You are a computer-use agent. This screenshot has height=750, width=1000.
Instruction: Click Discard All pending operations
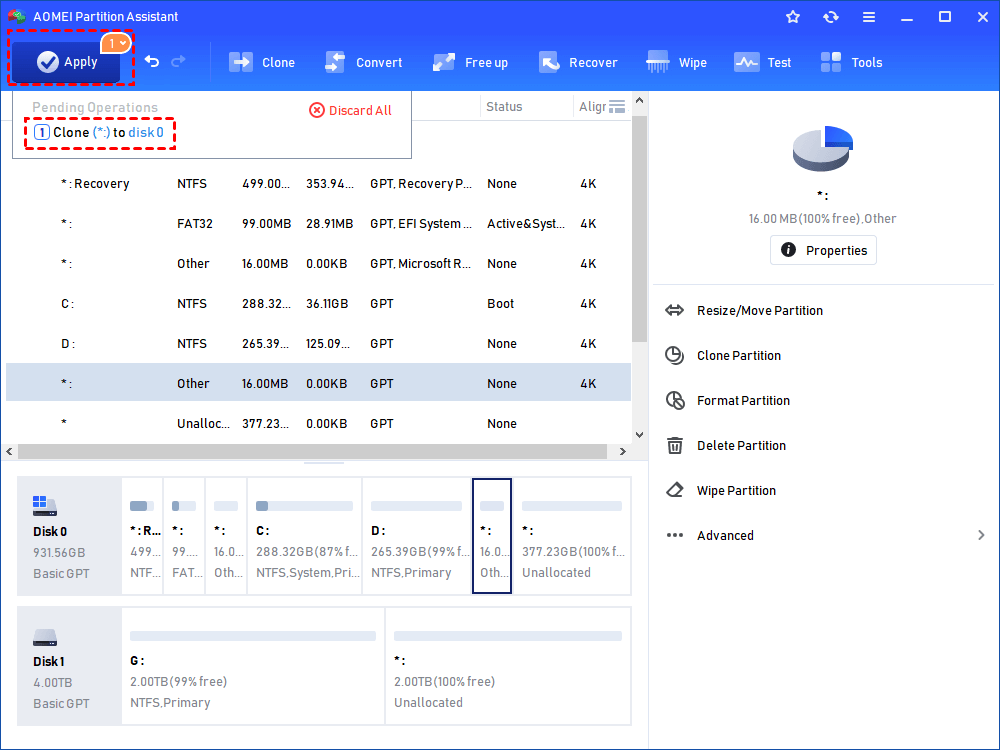(x=350, y=110)
